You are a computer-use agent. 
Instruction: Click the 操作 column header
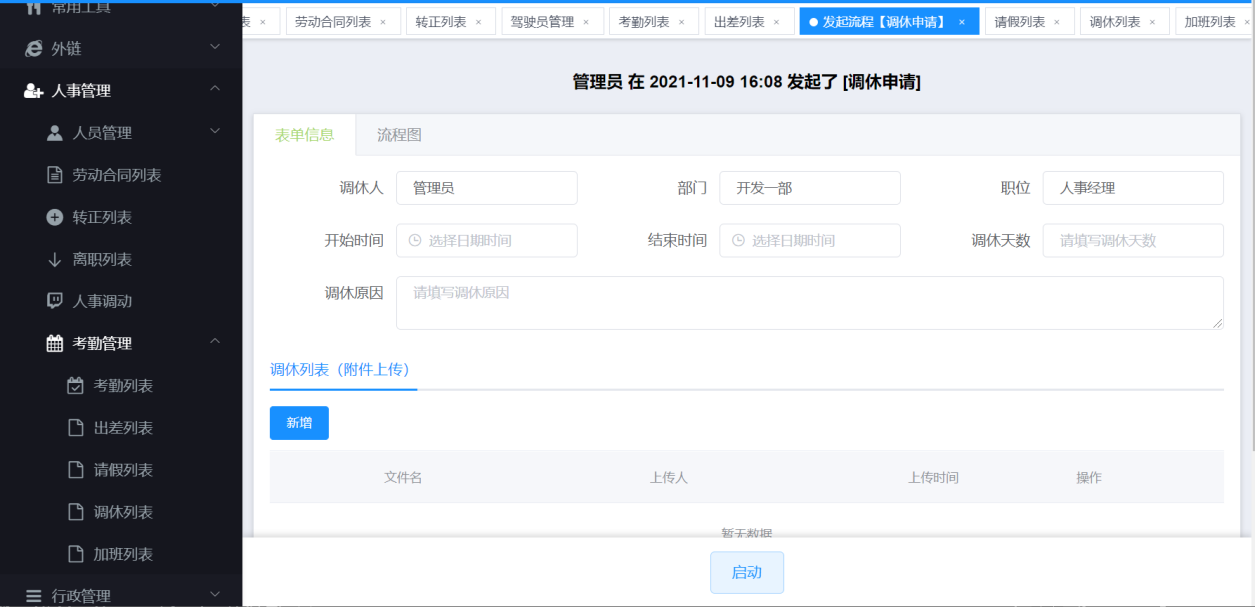pyautogui.click(x=1089, y=477)
